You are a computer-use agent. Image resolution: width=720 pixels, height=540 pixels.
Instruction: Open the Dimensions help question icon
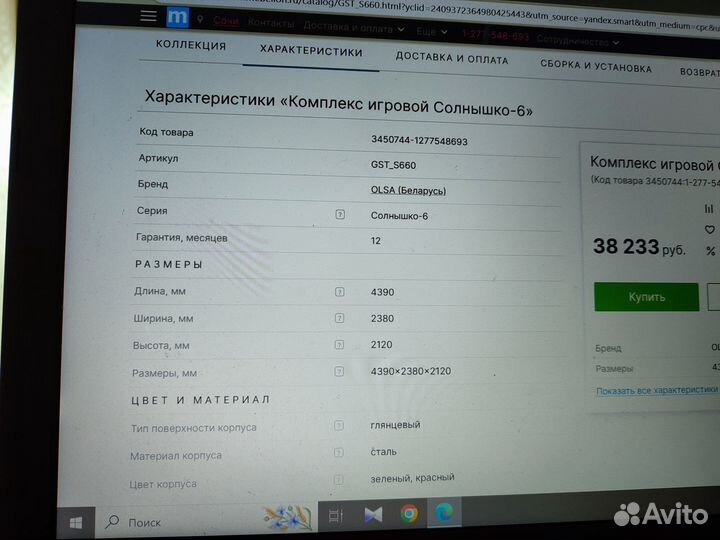[x=339, y=371]
